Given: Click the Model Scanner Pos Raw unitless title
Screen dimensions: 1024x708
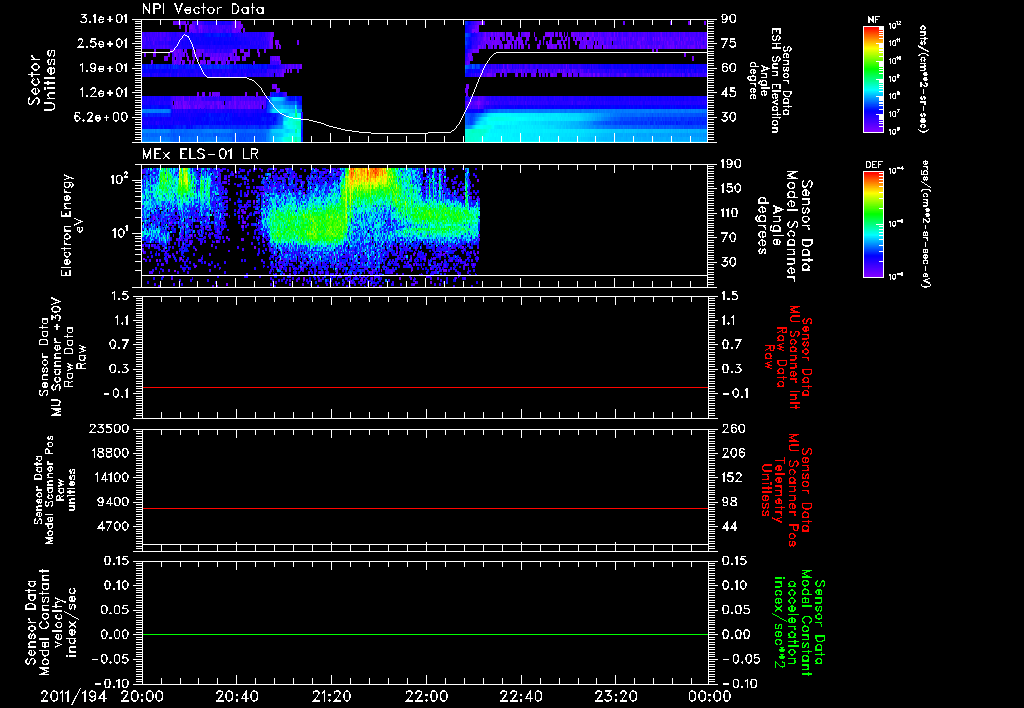Looking at the screenshot, I should [55, 490].
